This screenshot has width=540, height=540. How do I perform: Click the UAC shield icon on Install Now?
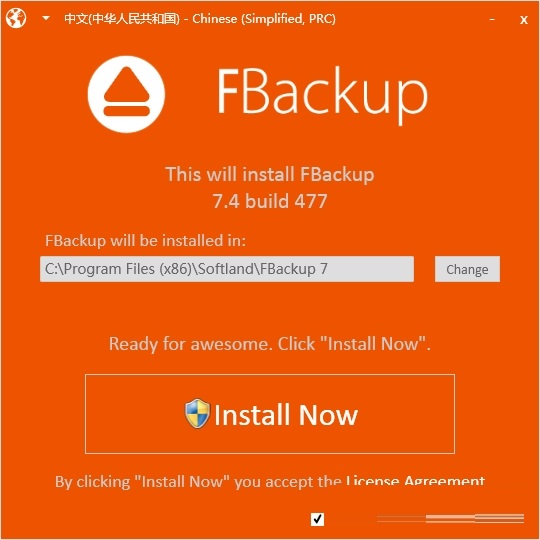[x=197, y=414]
